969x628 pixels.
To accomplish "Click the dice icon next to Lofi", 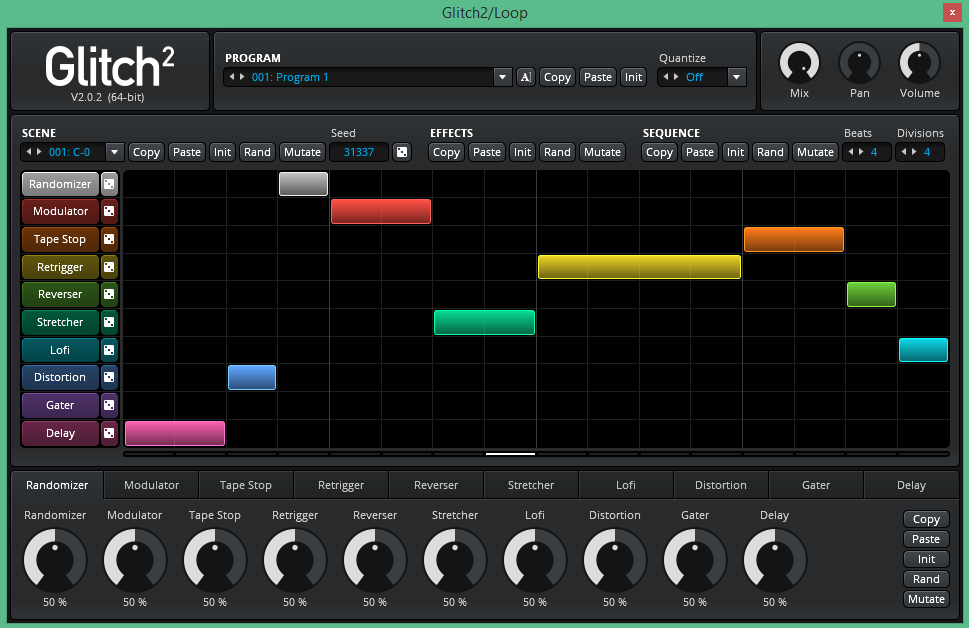I will (x=109, y=350).
